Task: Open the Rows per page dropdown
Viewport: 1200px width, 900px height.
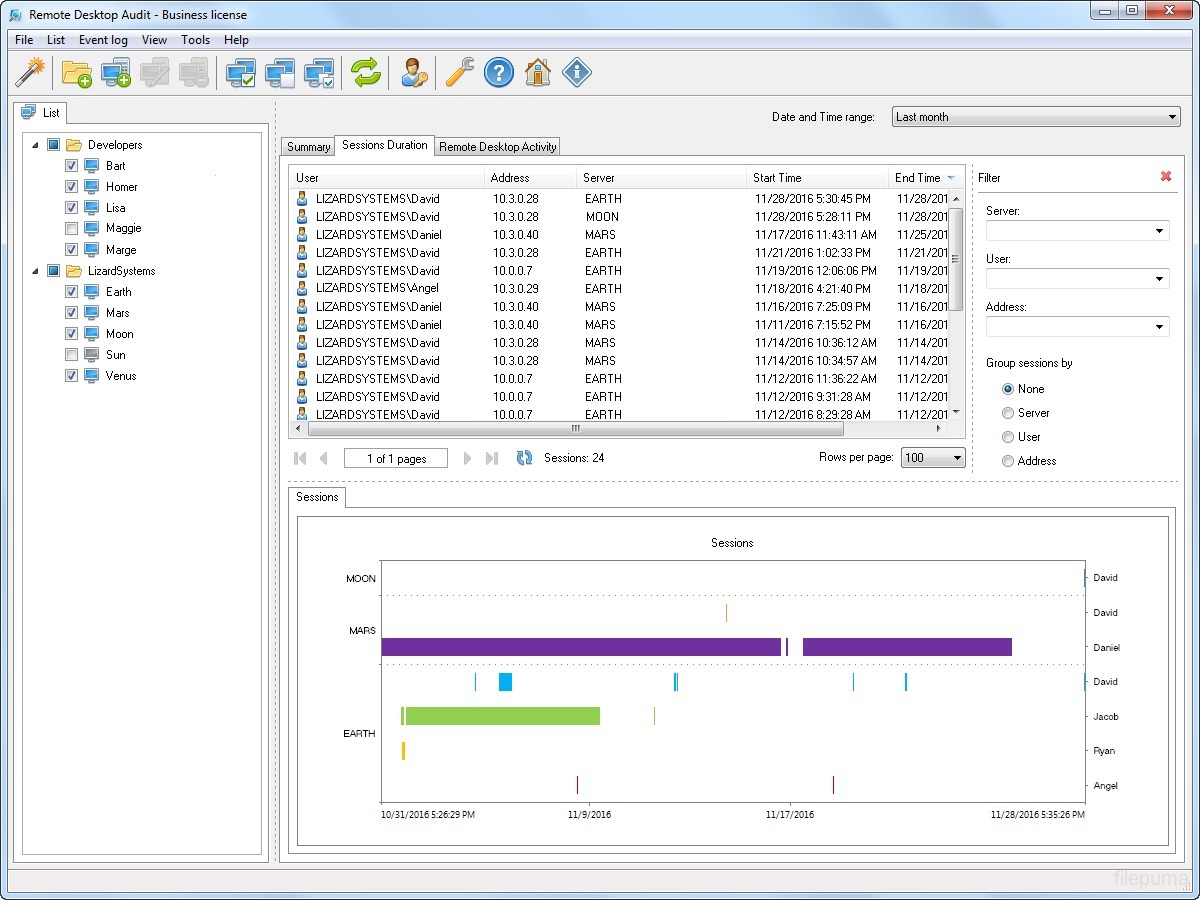Action: (x=932, y=458)
